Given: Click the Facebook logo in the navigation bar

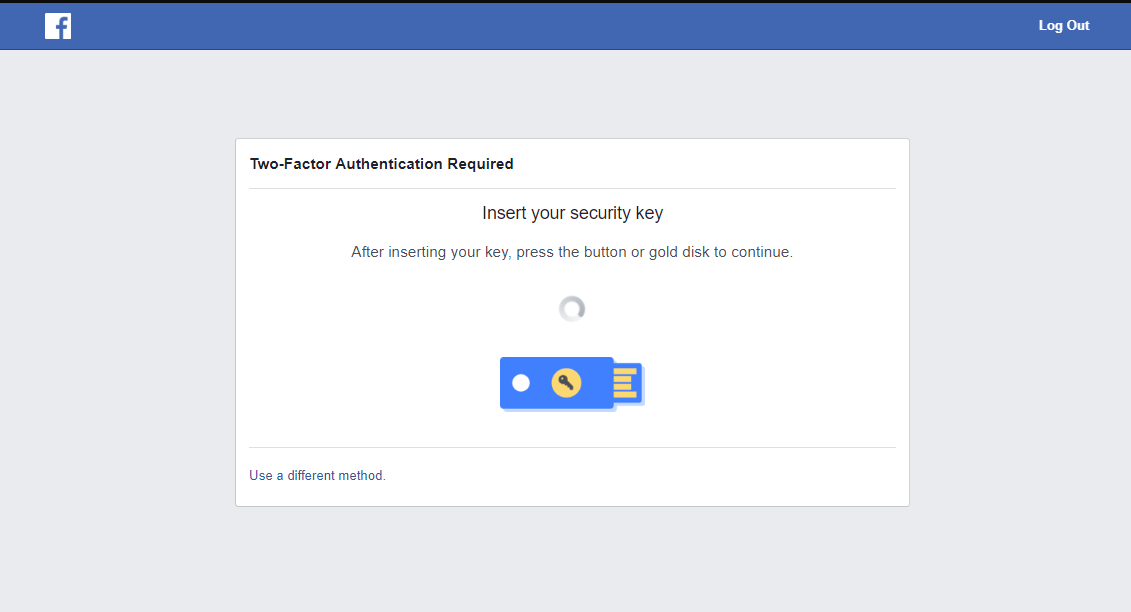Looking at the screenshot, I should (57, 26).
